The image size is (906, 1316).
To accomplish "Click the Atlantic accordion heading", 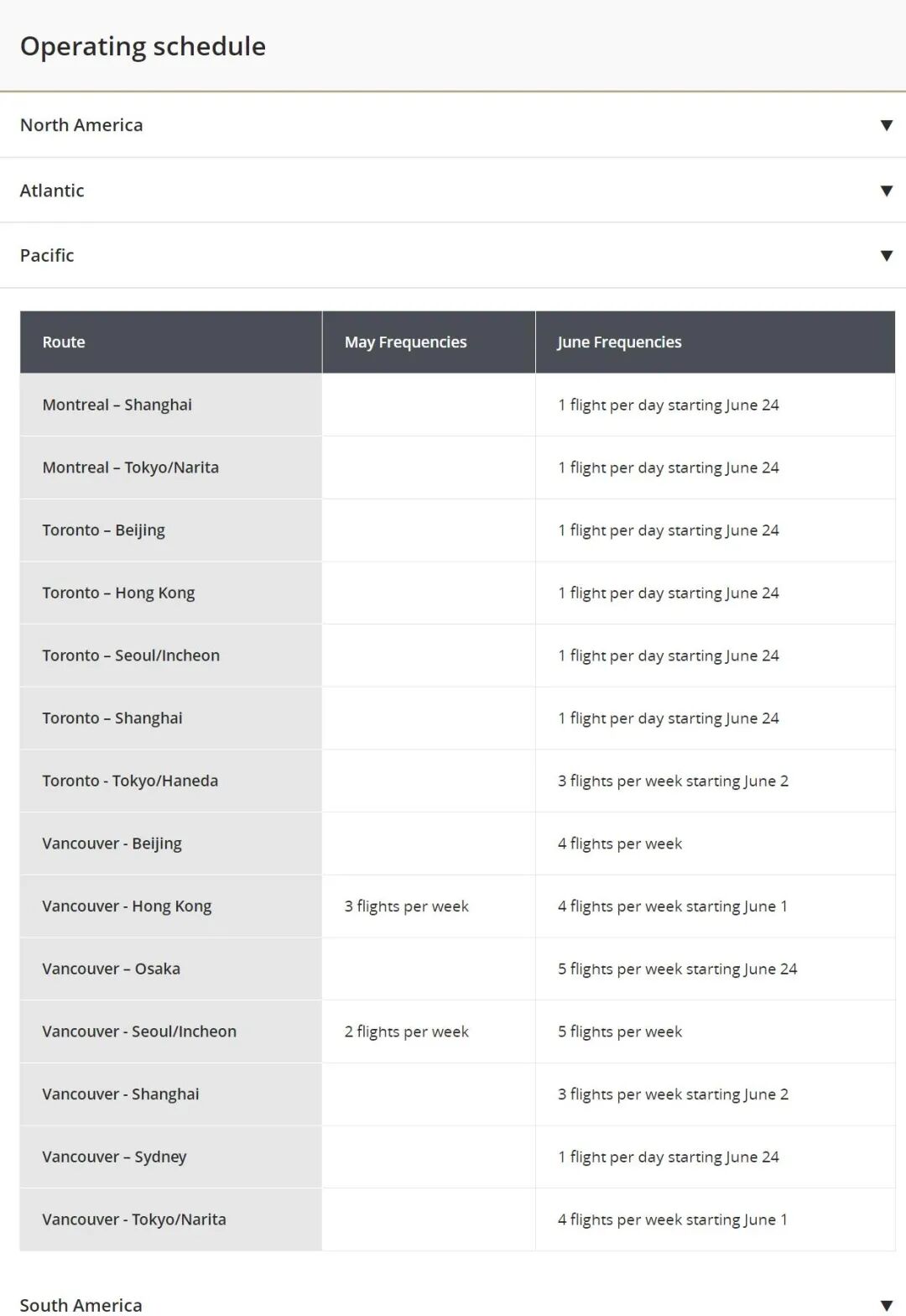I will click(x=52, y=191).
